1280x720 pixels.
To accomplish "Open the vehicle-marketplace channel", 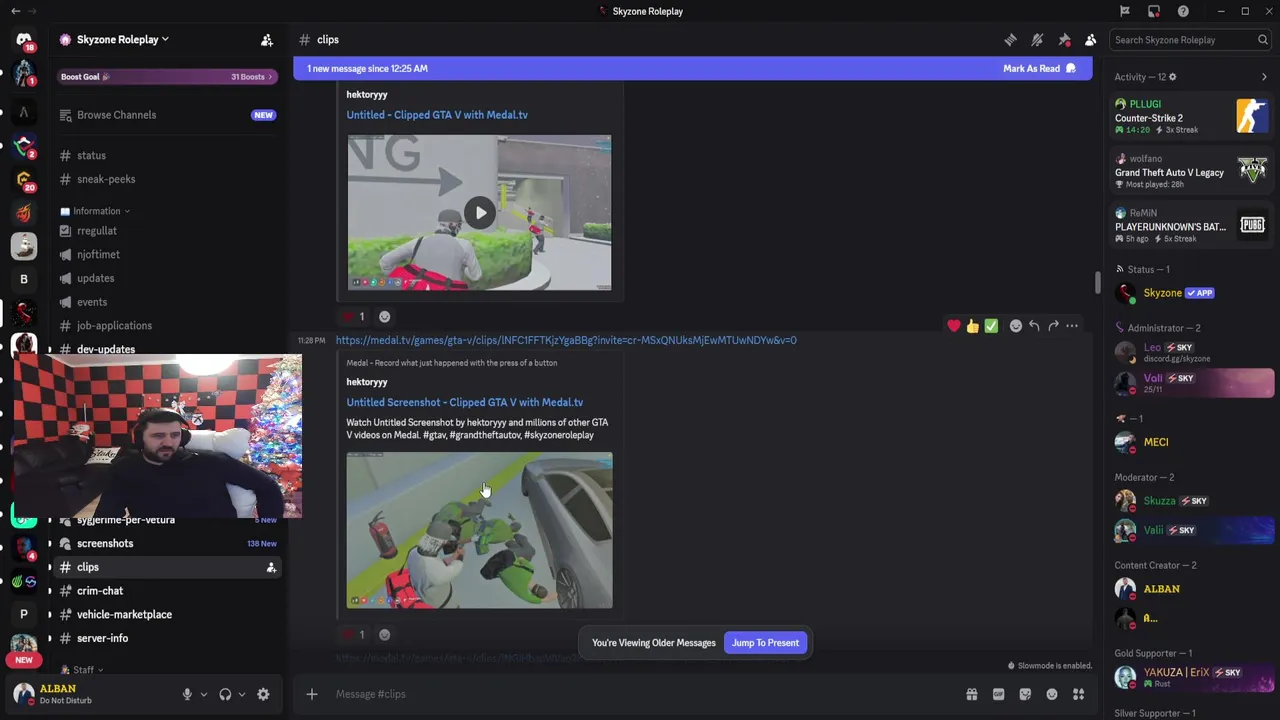I will [x=166, y=614].
